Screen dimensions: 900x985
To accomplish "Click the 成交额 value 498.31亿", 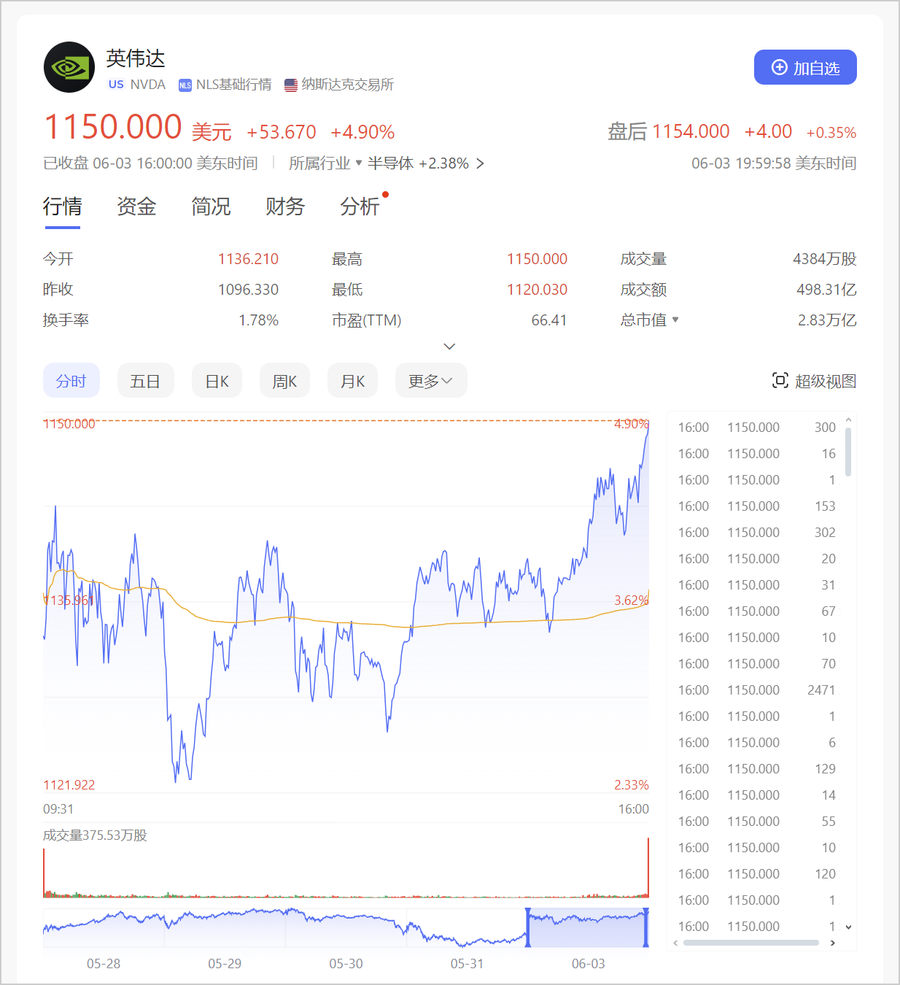I will (x=827, y=290).
